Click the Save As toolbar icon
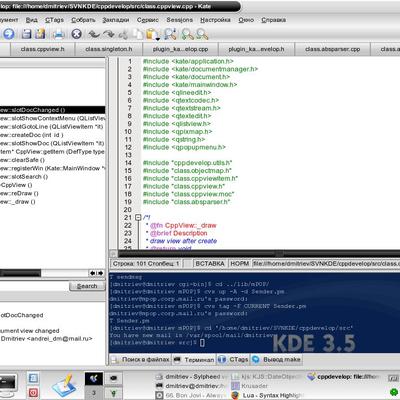This screenshot has width=400, height=400. pyautogui.click(x=41, y=34)
